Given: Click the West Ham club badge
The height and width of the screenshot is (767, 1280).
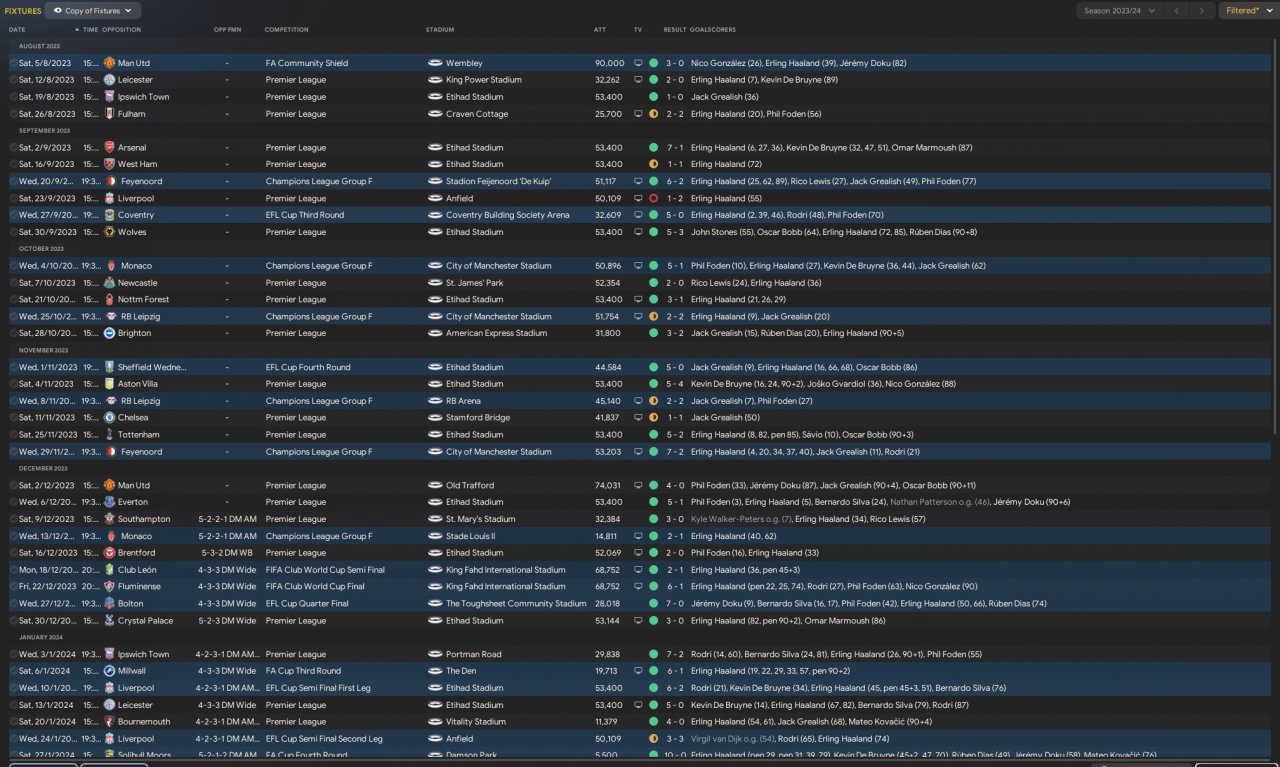Looking at the screenshot, I should coord(109,164).
